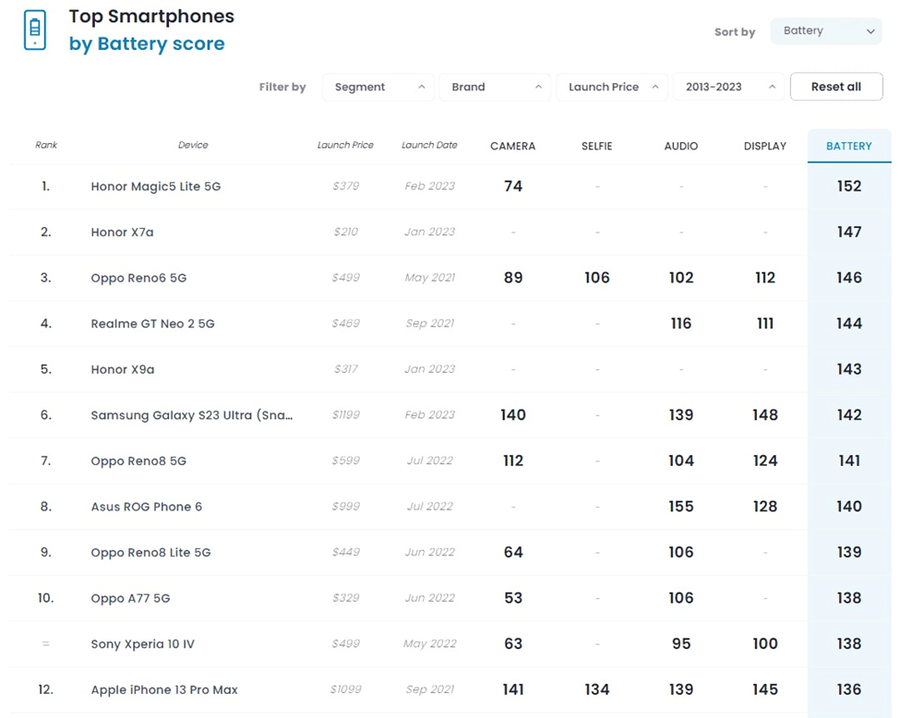Viewport: 900px width, 718px height.
Task: Sort by the SELFIE column
Action: pos(597,146)
